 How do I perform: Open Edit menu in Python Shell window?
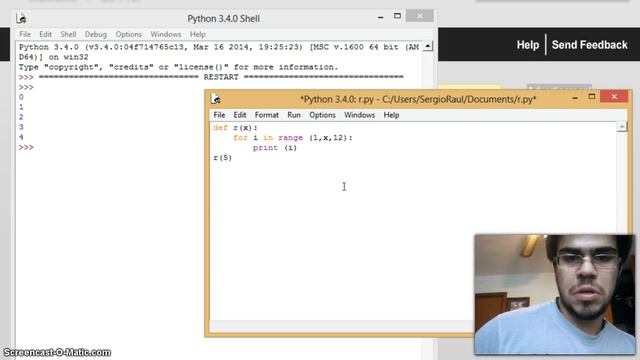pyautogui.click(x=45, y=34)
